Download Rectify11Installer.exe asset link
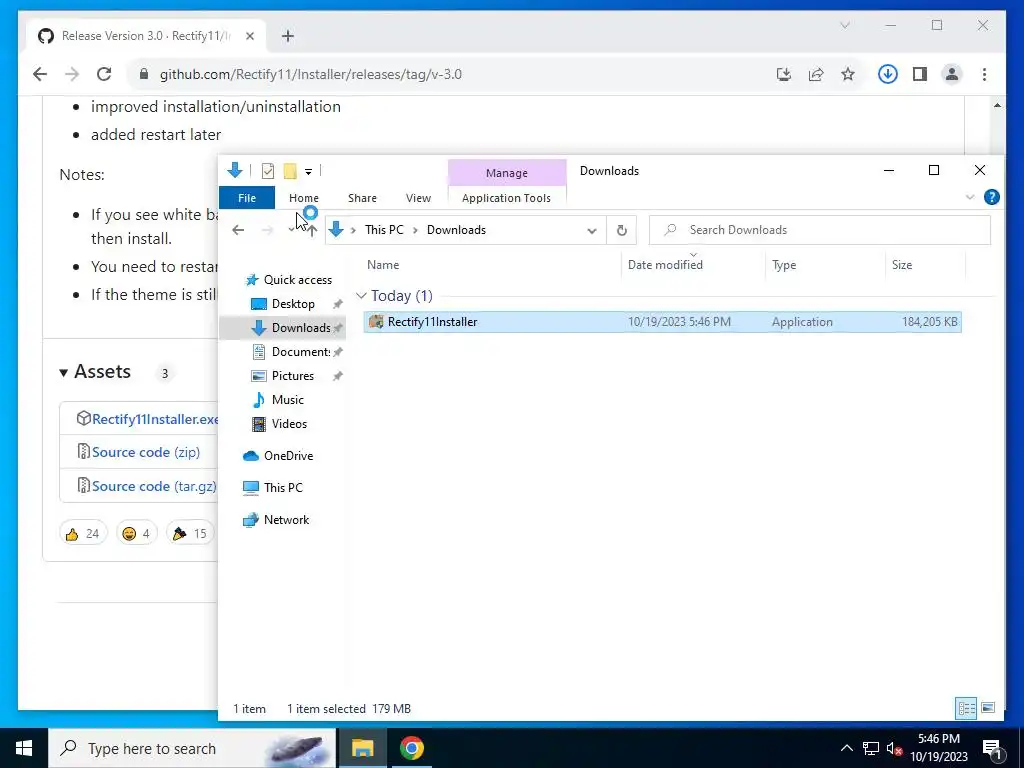The height and width of the screenshot is (768, 1024). pyautogui.click(x=155, y=419)
